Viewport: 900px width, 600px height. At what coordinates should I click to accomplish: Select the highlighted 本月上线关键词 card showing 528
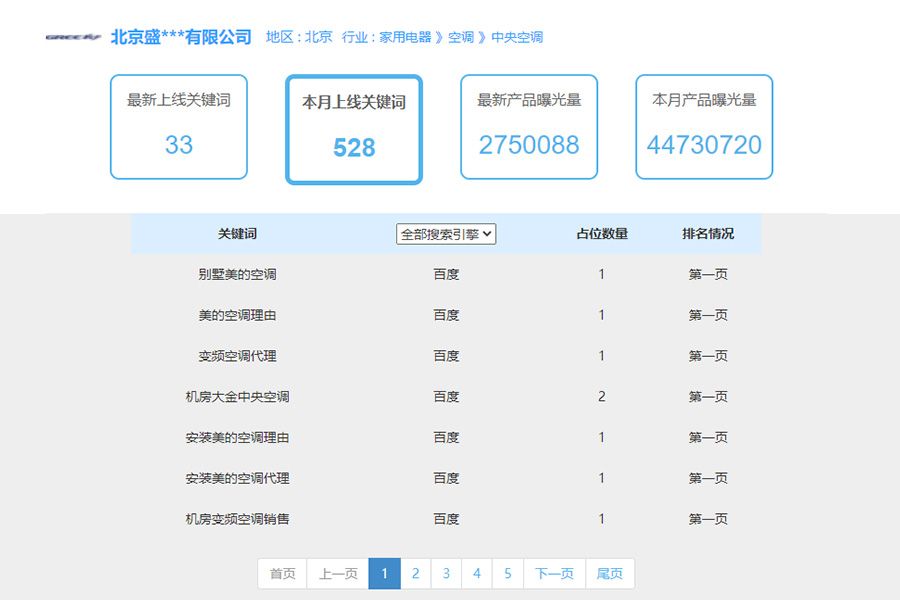[353, 128]
